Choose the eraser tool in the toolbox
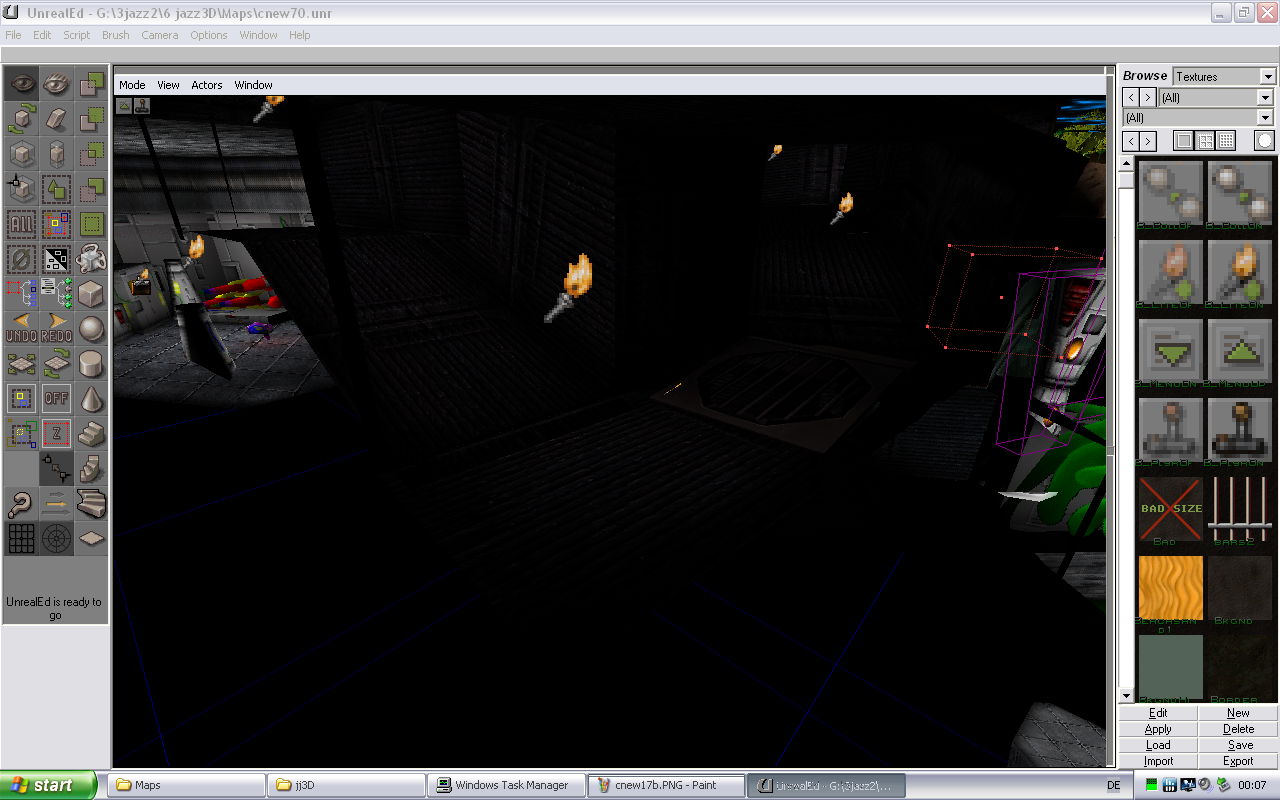The width and height of the screenshot is (1280, 802). [x=56, y=118]
